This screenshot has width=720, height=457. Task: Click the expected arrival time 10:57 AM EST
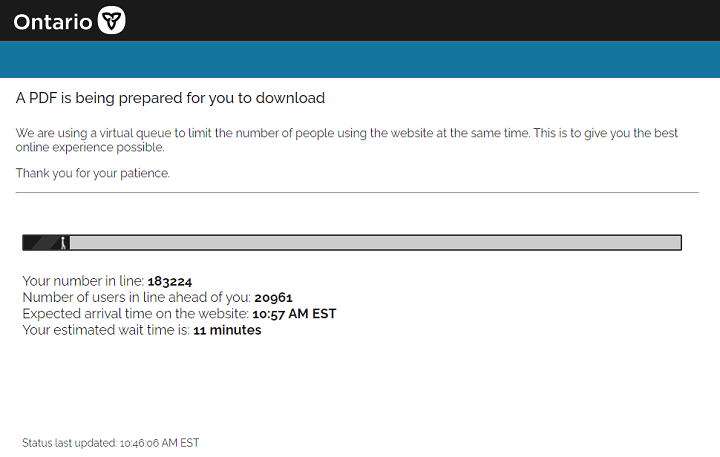(x=294, y=314)
